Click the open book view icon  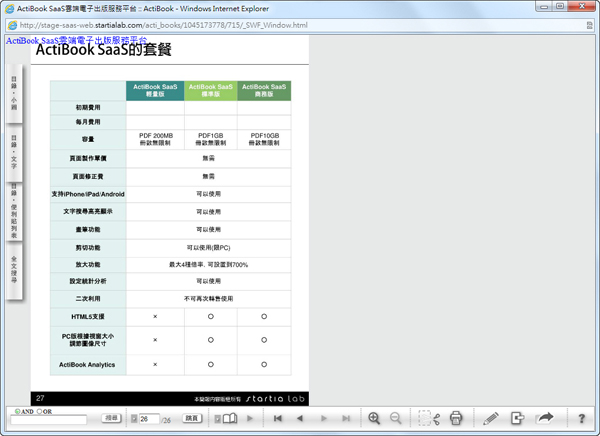[x=230, y=418]
